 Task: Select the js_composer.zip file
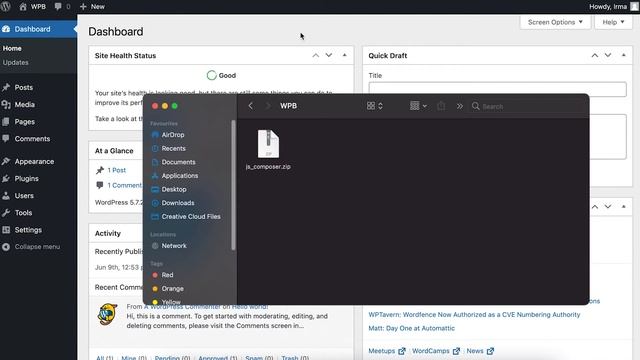[268, 149]
